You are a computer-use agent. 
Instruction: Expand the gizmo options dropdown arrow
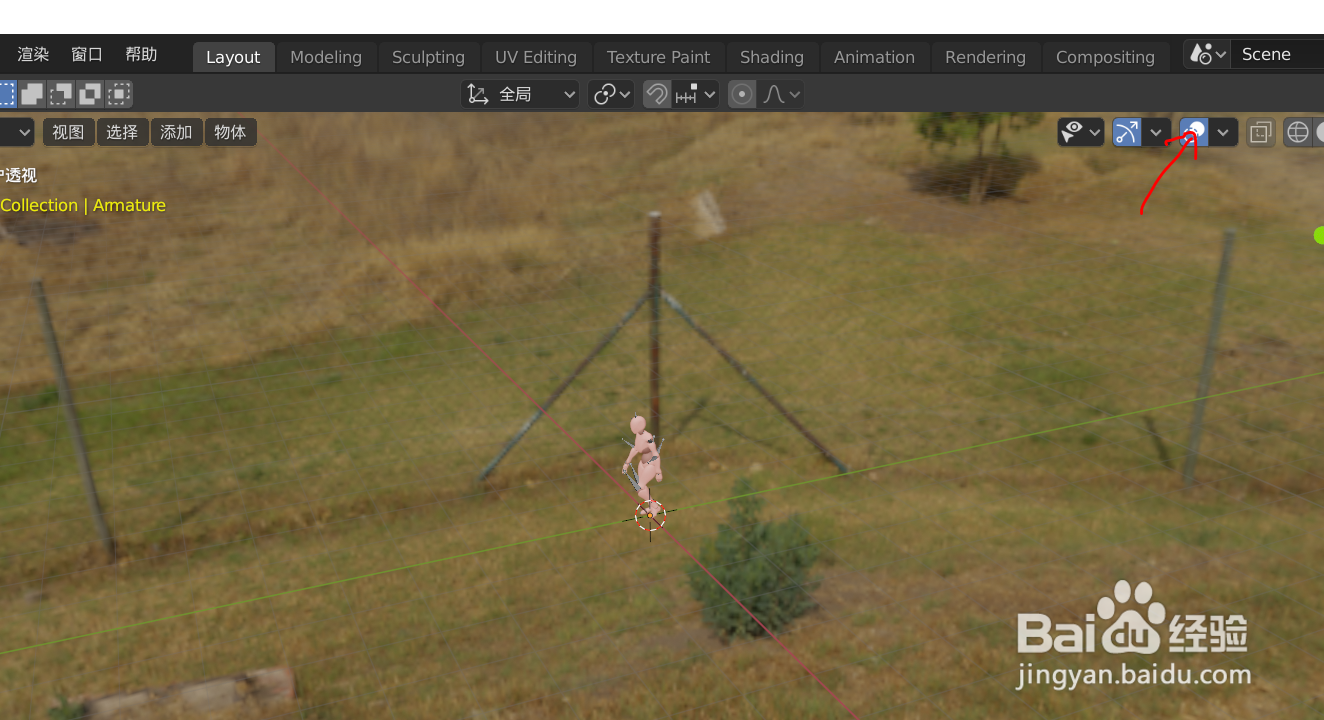point(1157,132)
